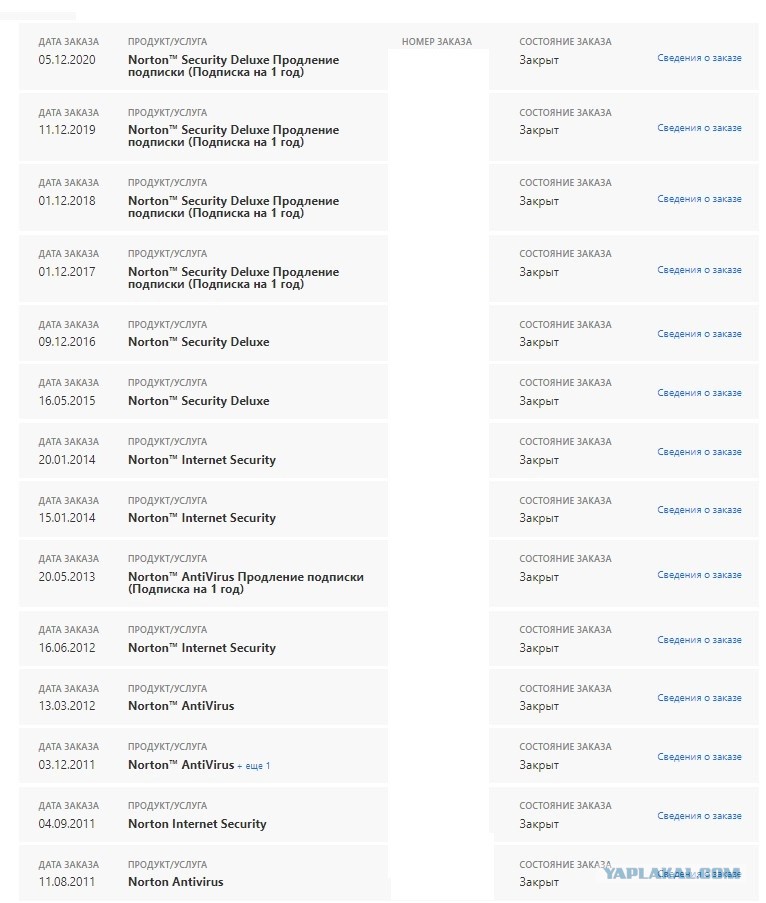The width and height of the screenshot is (766, 903).
Task: Click the Norton Internet Security 04.09.2011 product name
Action: [x=197, y=824]
